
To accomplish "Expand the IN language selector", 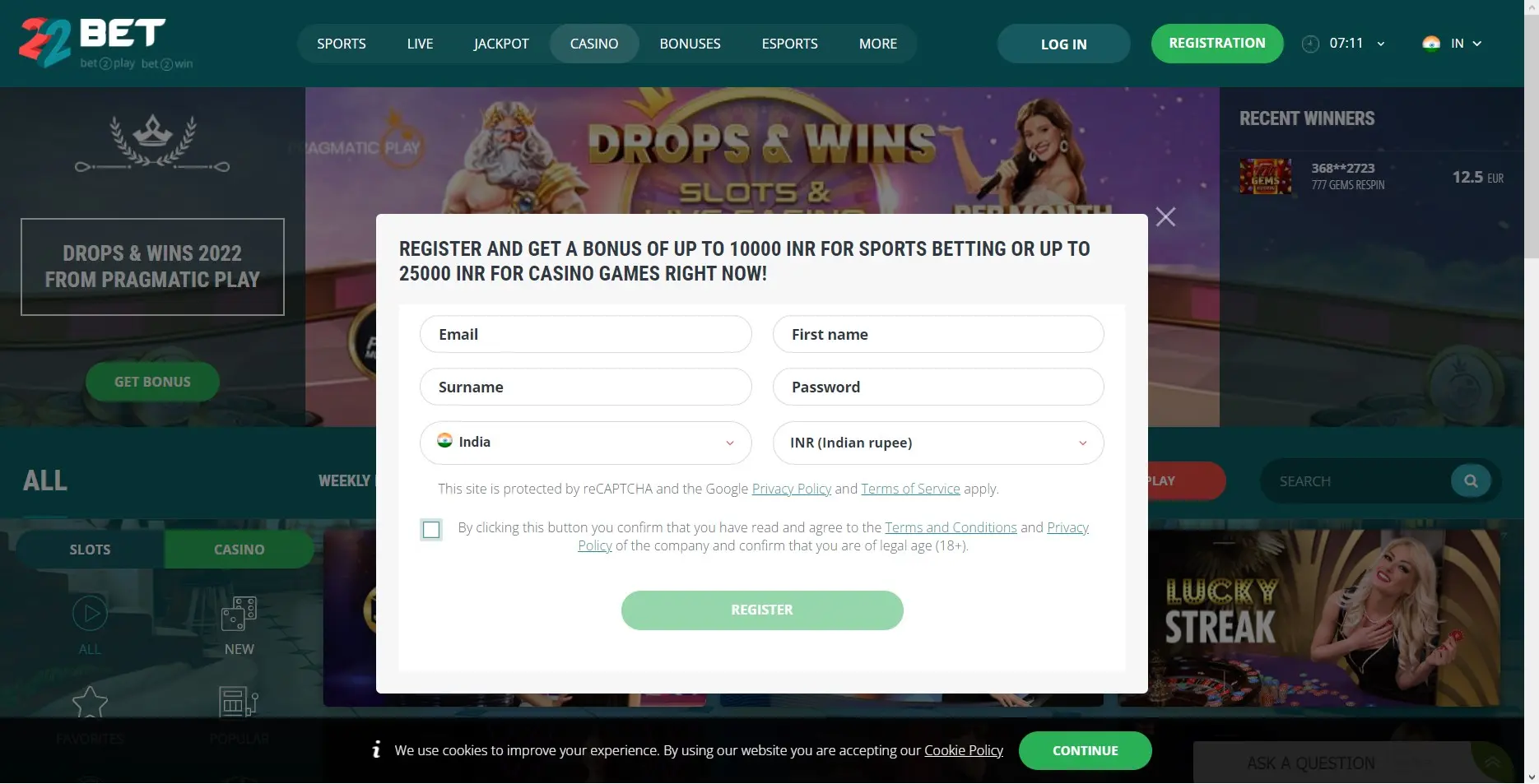I will (x=1453, y=44).
